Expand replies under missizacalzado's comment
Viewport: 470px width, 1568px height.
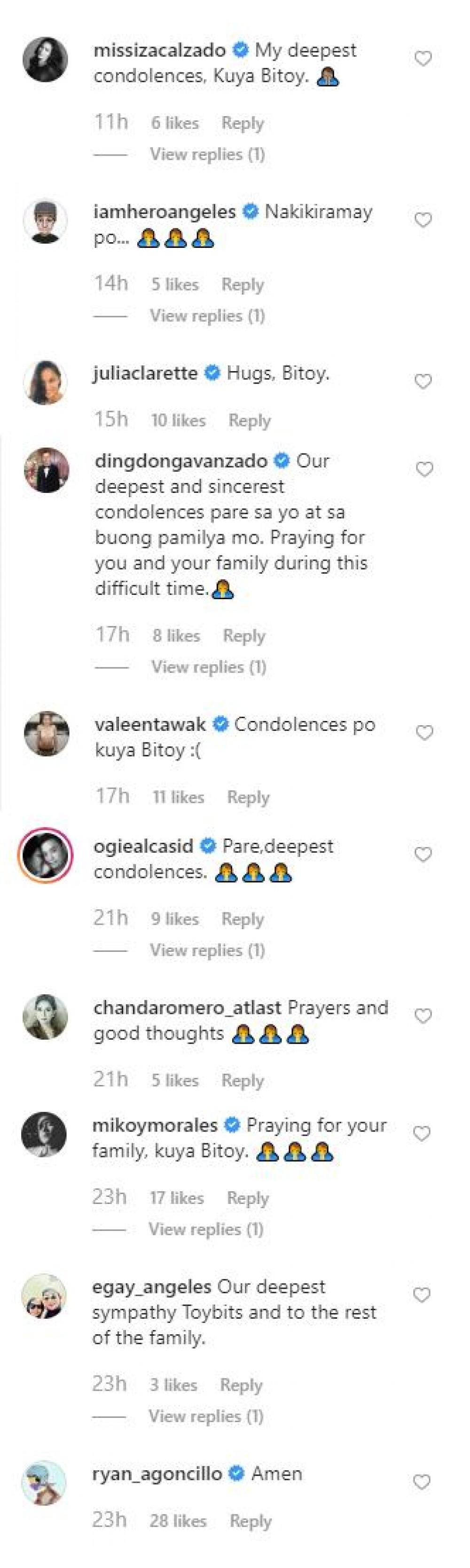tap(207, 154)
